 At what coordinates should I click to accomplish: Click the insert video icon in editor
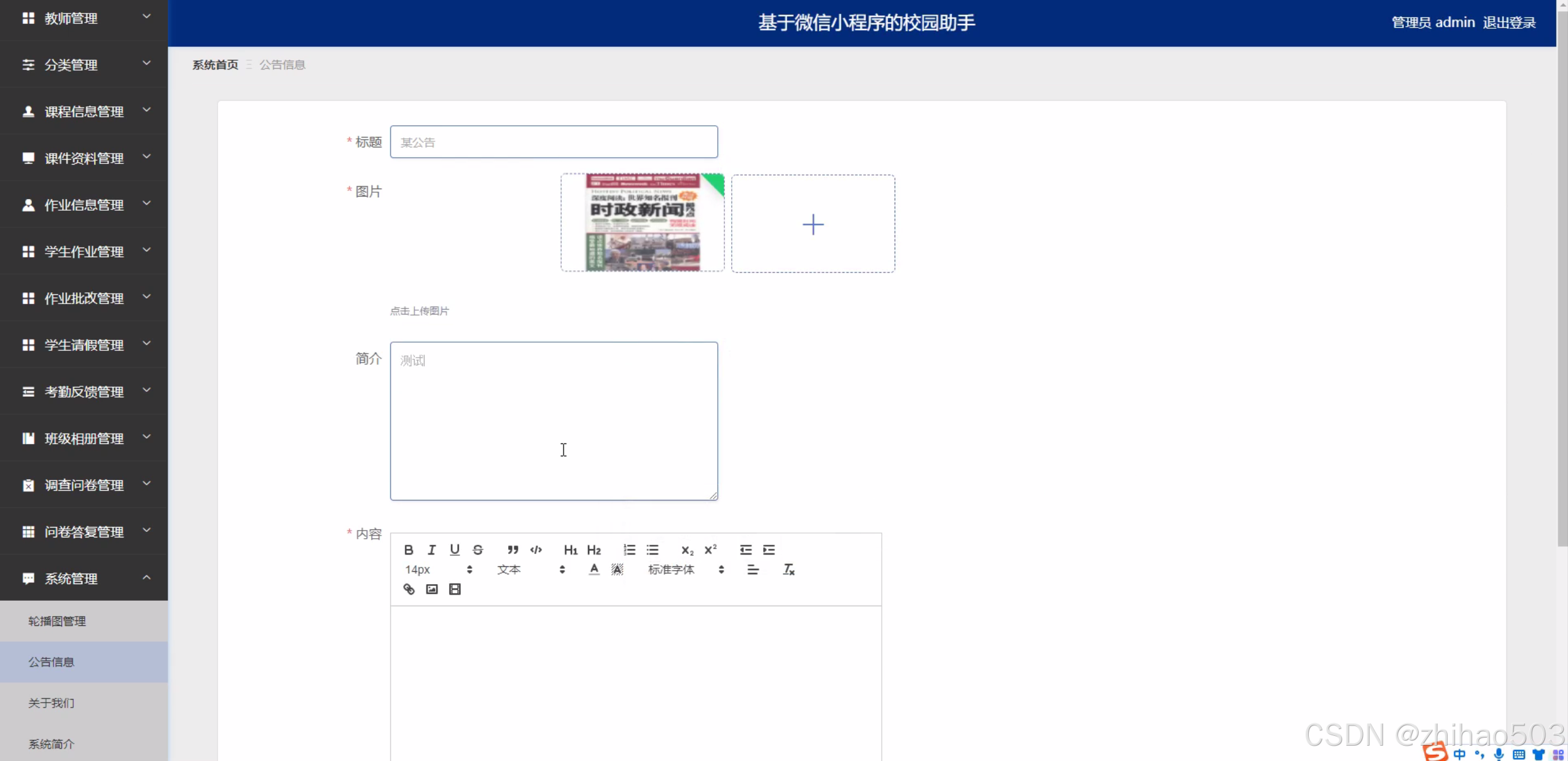[x=455, y=589]
